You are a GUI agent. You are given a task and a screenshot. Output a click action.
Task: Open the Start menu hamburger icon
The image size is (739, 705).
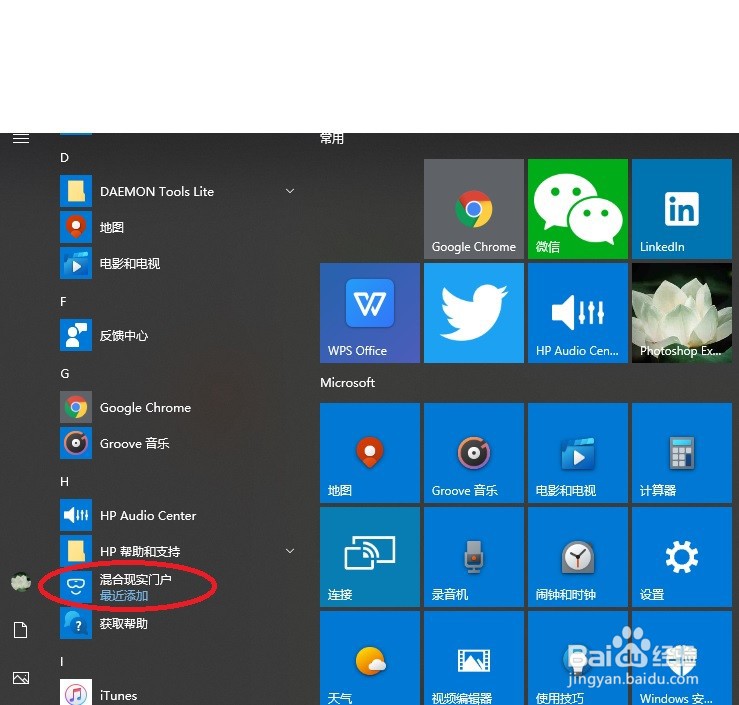[x=21, y=138]
